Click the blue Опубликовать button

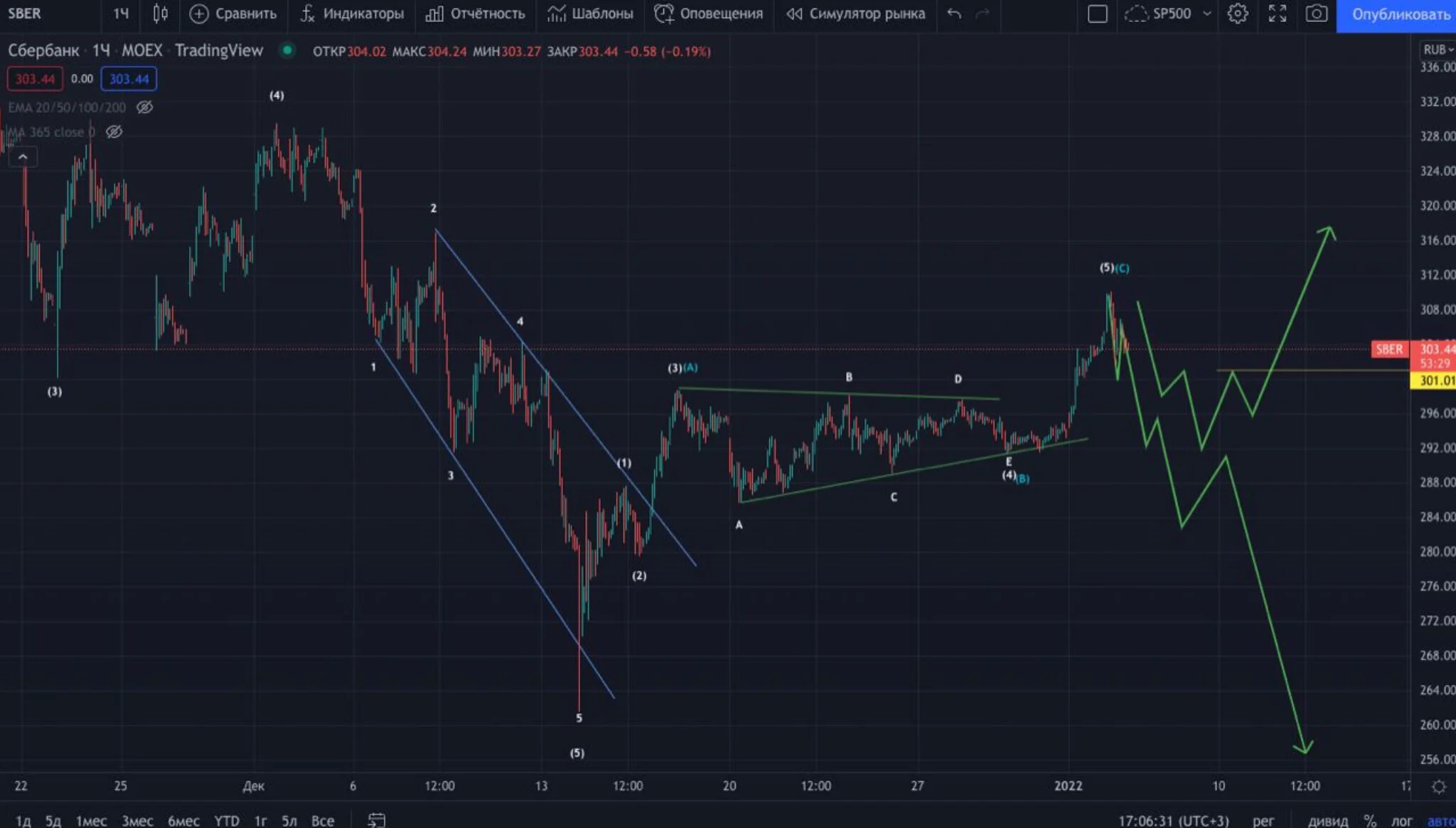1396,15
